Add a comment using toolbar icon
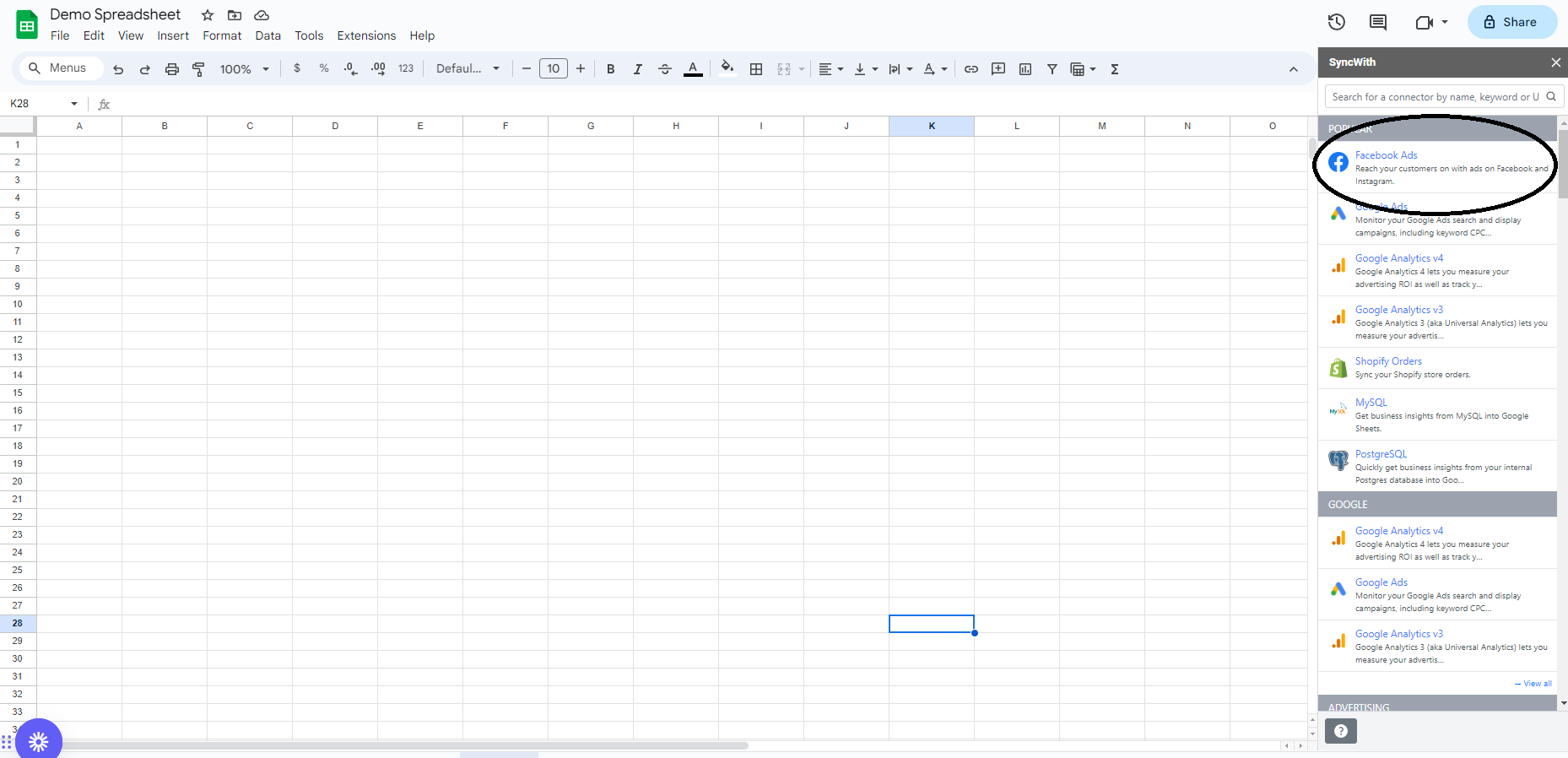This screenshot has height=758, width=1568. 998,69
